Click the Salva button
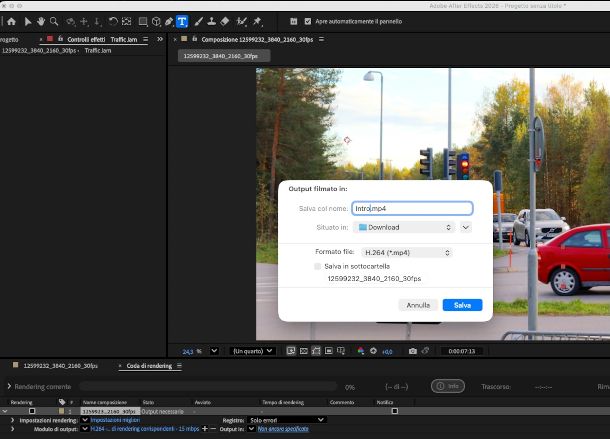Viewport: 610px width, 439px height. pyautogui.click(x=462, y=305)
